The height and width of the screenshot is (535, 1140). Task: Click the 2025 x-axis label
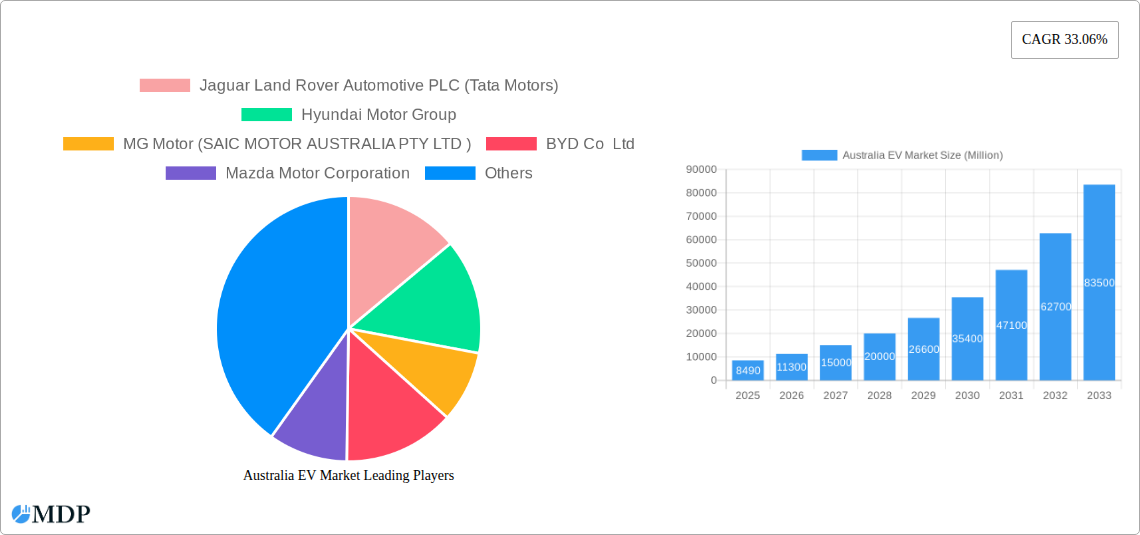[x=748, y=395]
